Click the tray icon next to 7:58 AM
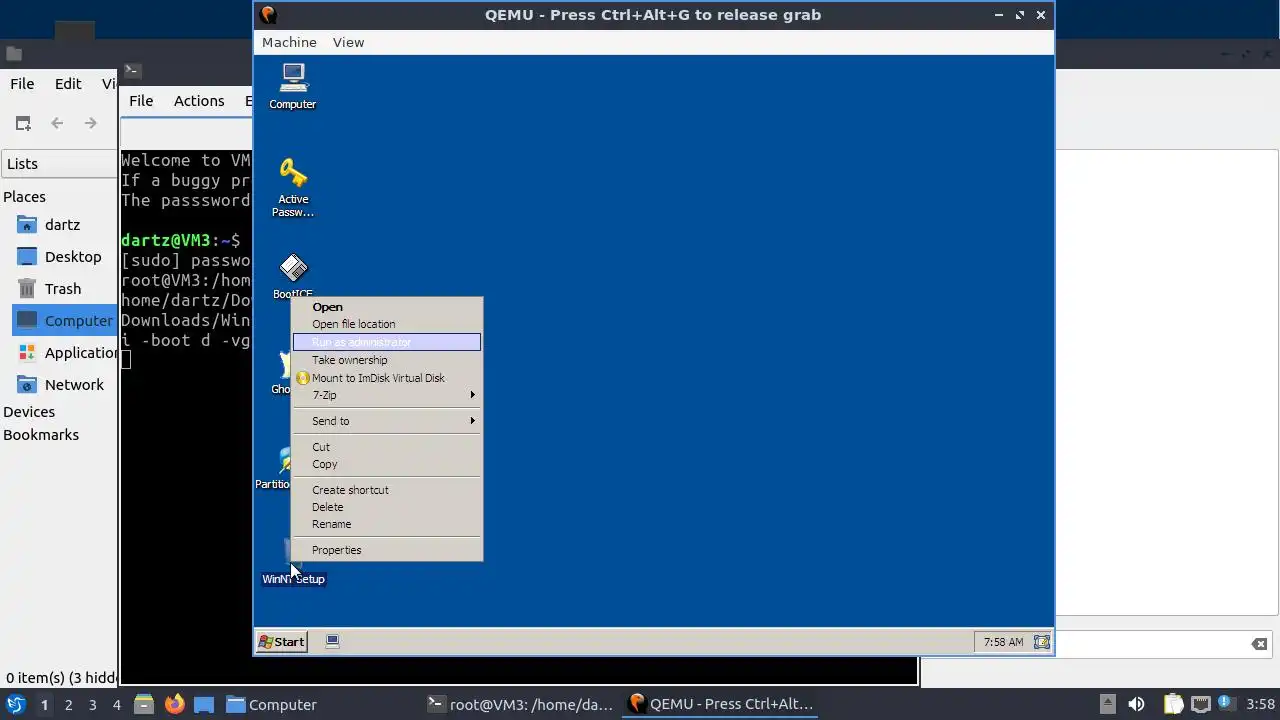1280x720 pixels. pyautogui.click(x=1041, y=642)
